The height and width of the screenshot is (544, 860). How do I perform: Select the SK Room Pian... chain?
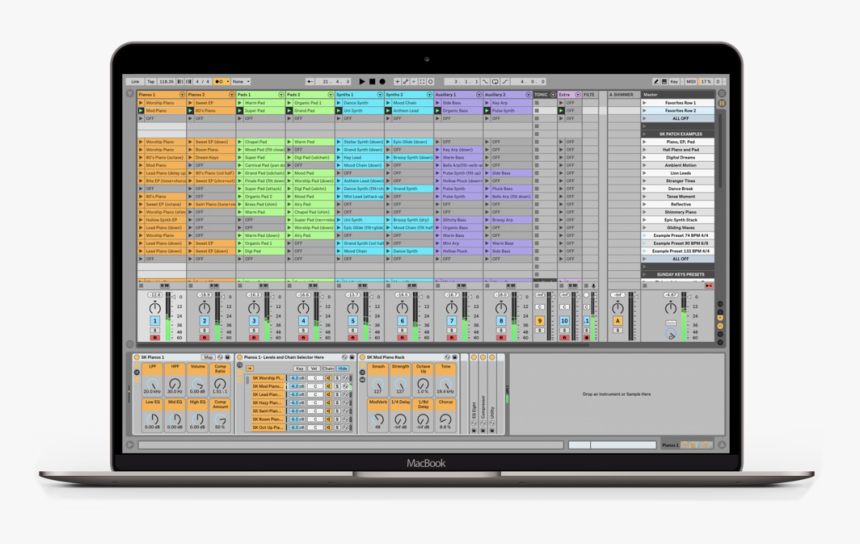pyautogui.click(x=268, y=419)
